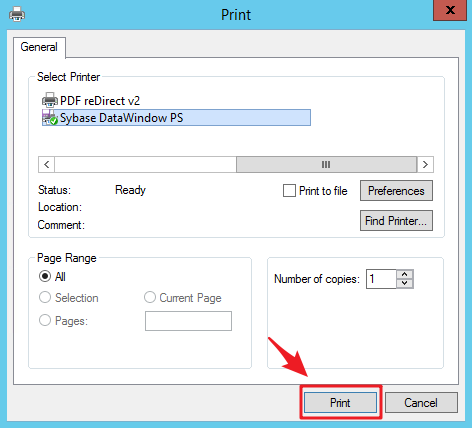The width and height of the screenshot is (472, 428).
Task: Click the Cancel button
Action: [421, 402]
